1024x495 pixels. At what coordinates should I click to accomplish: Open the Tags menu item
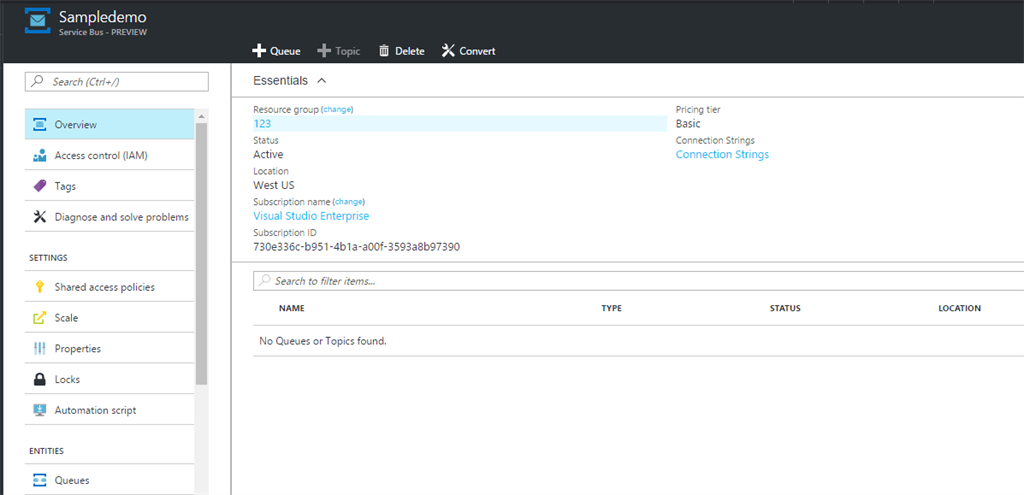[x=110, y=186]
